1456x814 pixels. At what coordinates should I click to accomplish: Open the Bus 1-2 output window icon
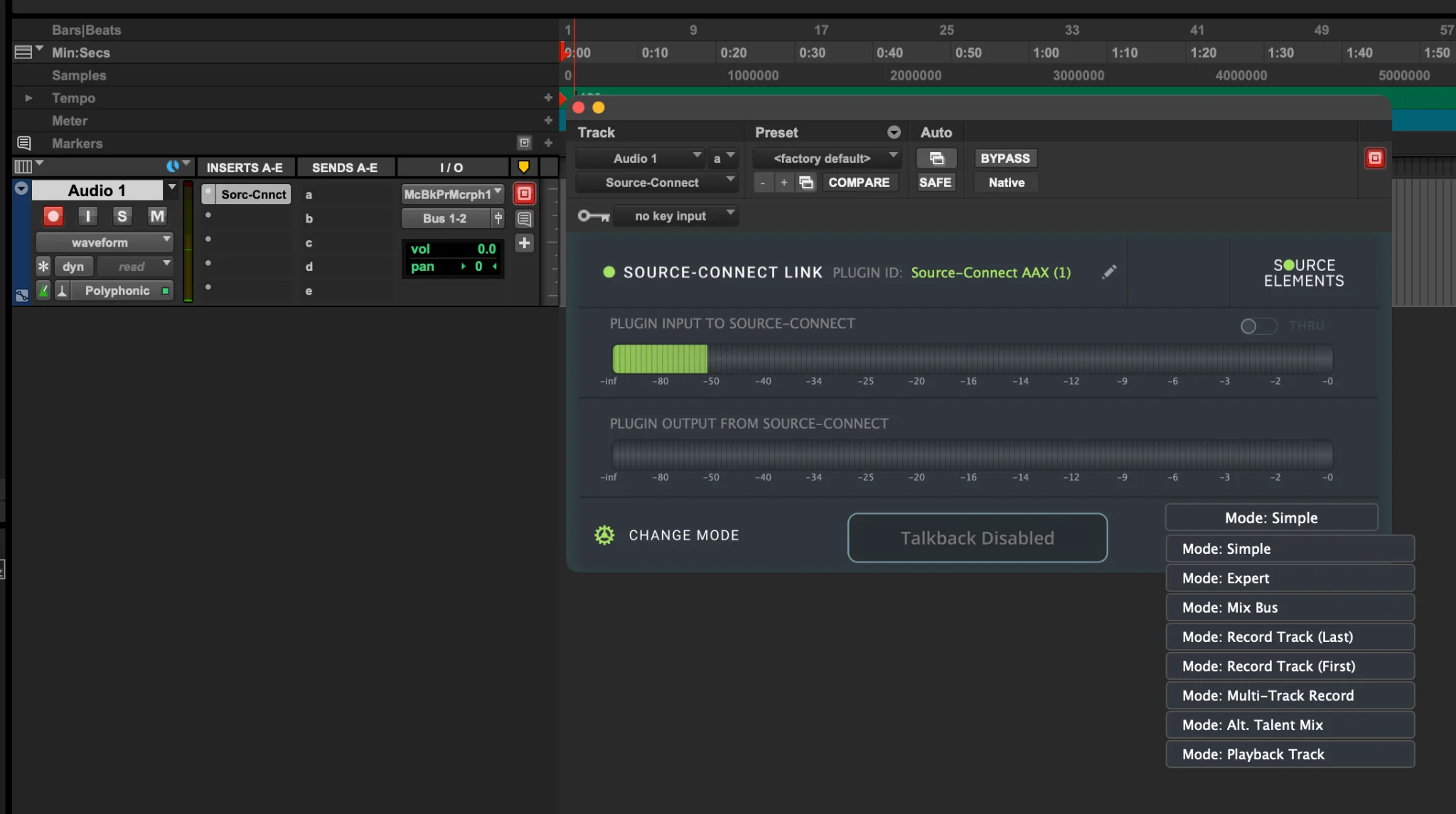pos(498,218)
